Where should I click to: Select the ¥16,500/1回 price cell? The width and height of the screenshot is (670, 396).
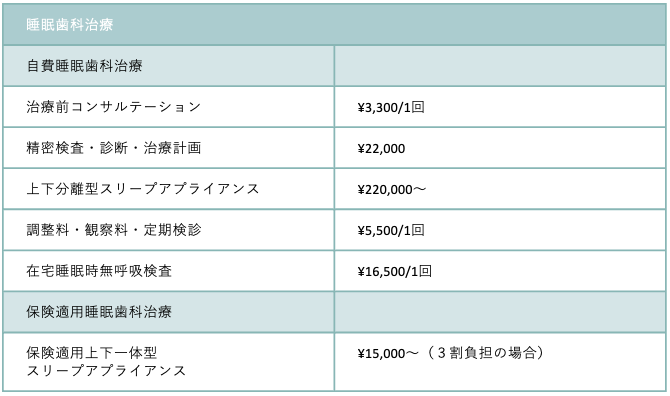pyautogui.click(x=500, y=271)
